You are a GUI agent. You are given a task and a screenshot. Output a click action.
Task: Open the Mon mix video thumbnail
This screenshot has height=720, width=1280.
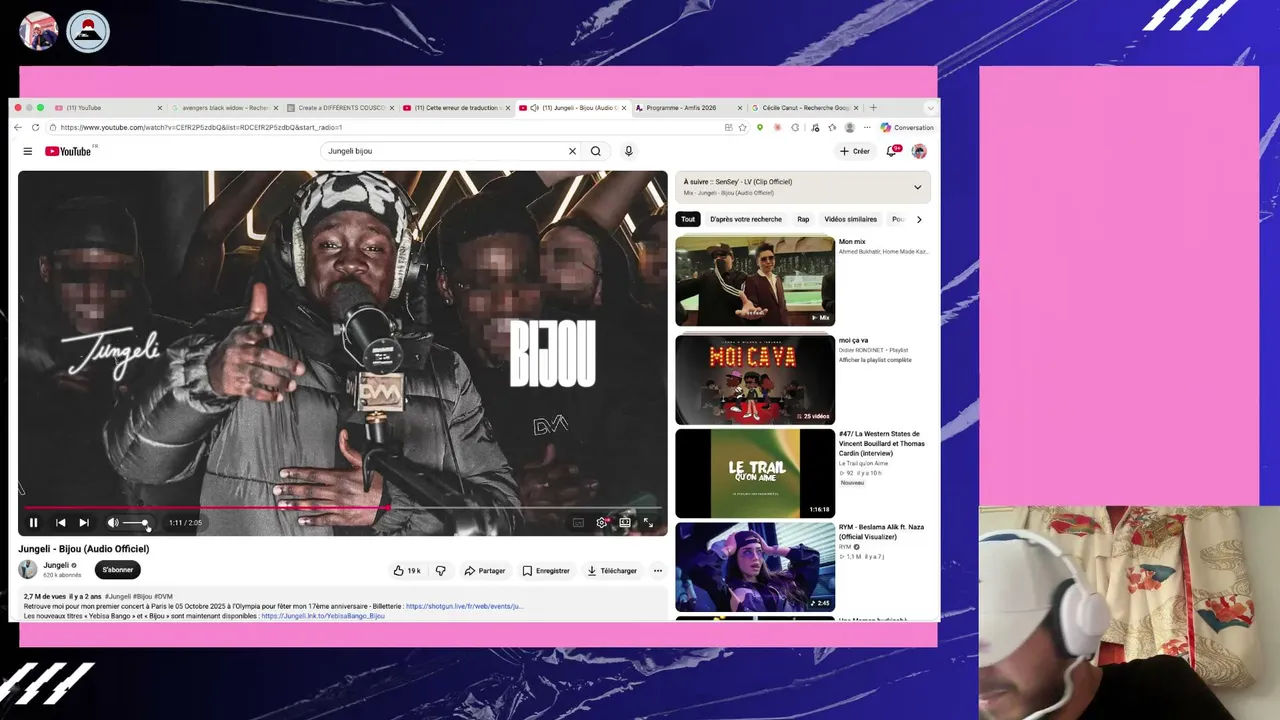click(x=755, y=281)
